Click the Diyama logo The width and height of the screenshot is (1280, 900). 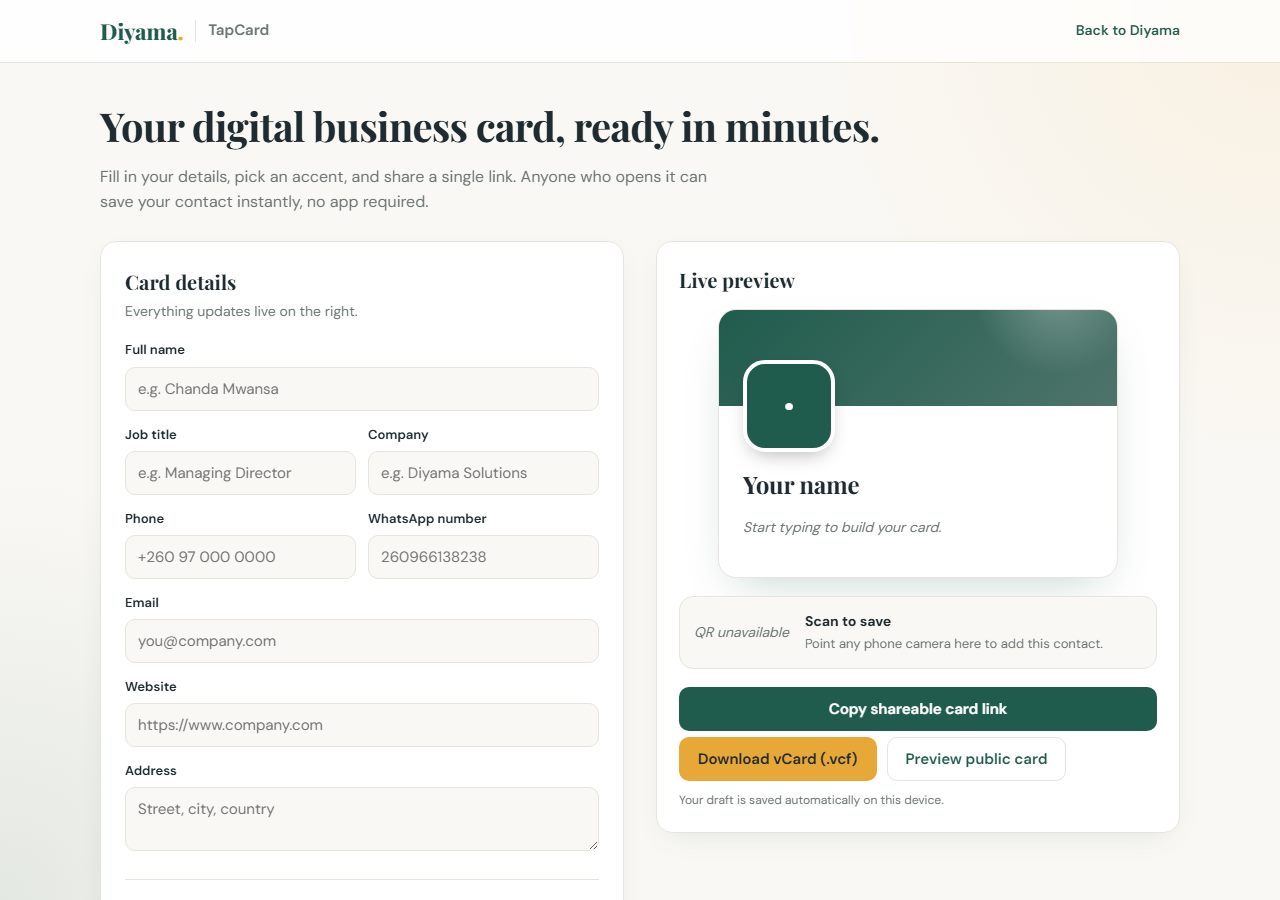pos(141,32)
